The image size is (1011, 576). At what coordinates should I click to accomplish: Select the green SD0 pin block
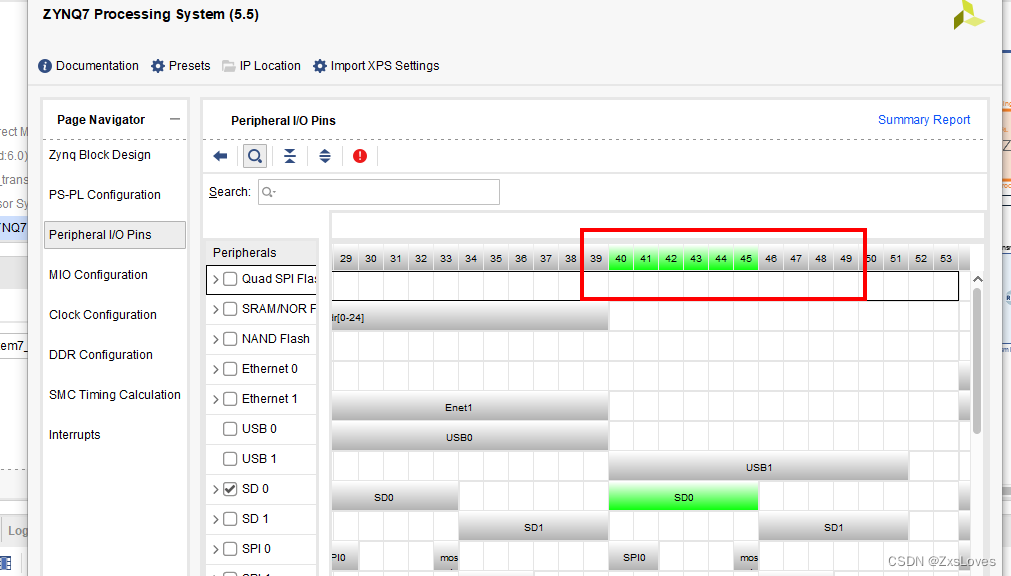pyautogui.click(x=683, y=497)
